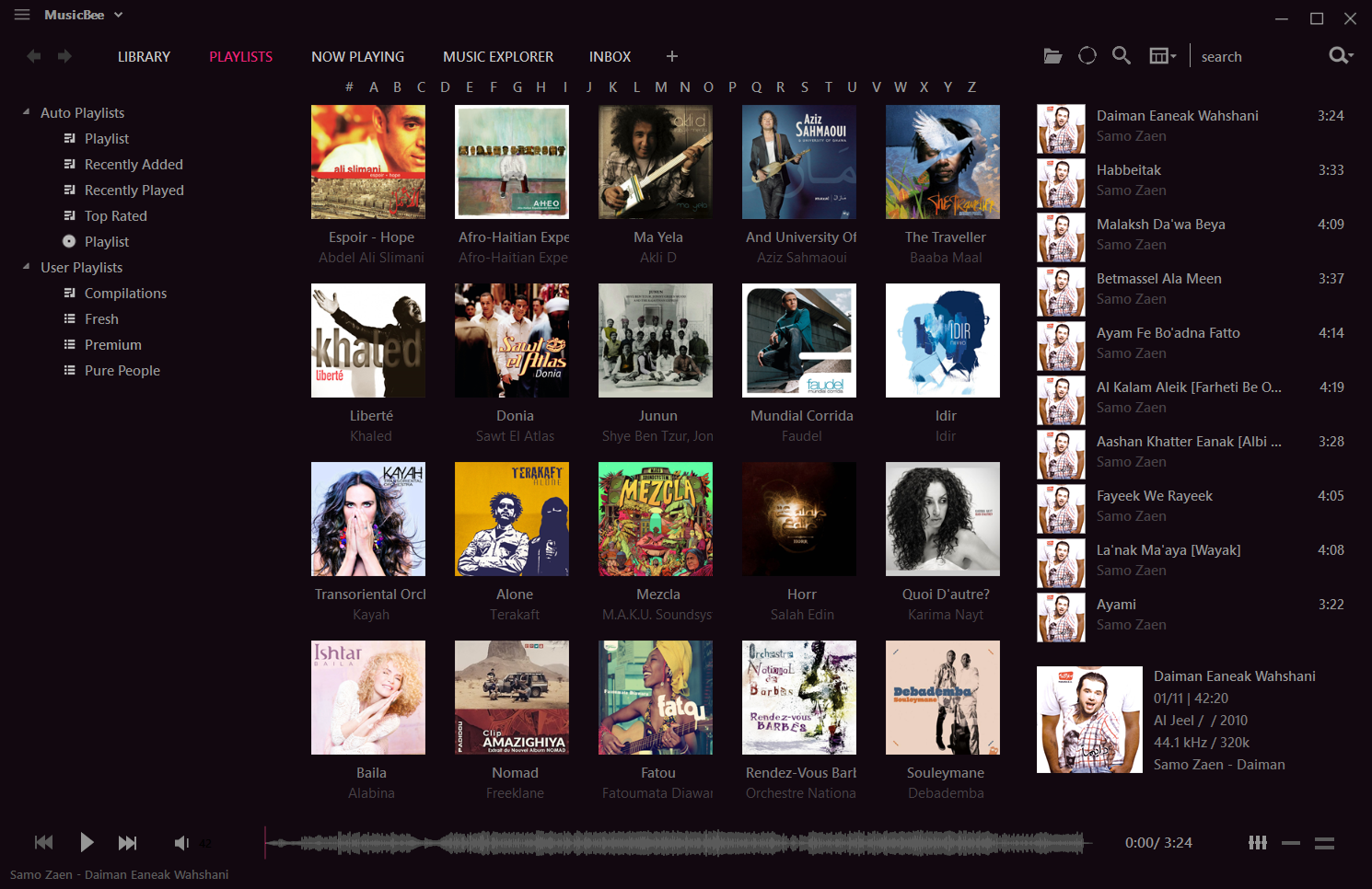The width and height of the screenshot is (1372, 889).
Task: Mute audio with the speaker icon
Action: [181, 842]
